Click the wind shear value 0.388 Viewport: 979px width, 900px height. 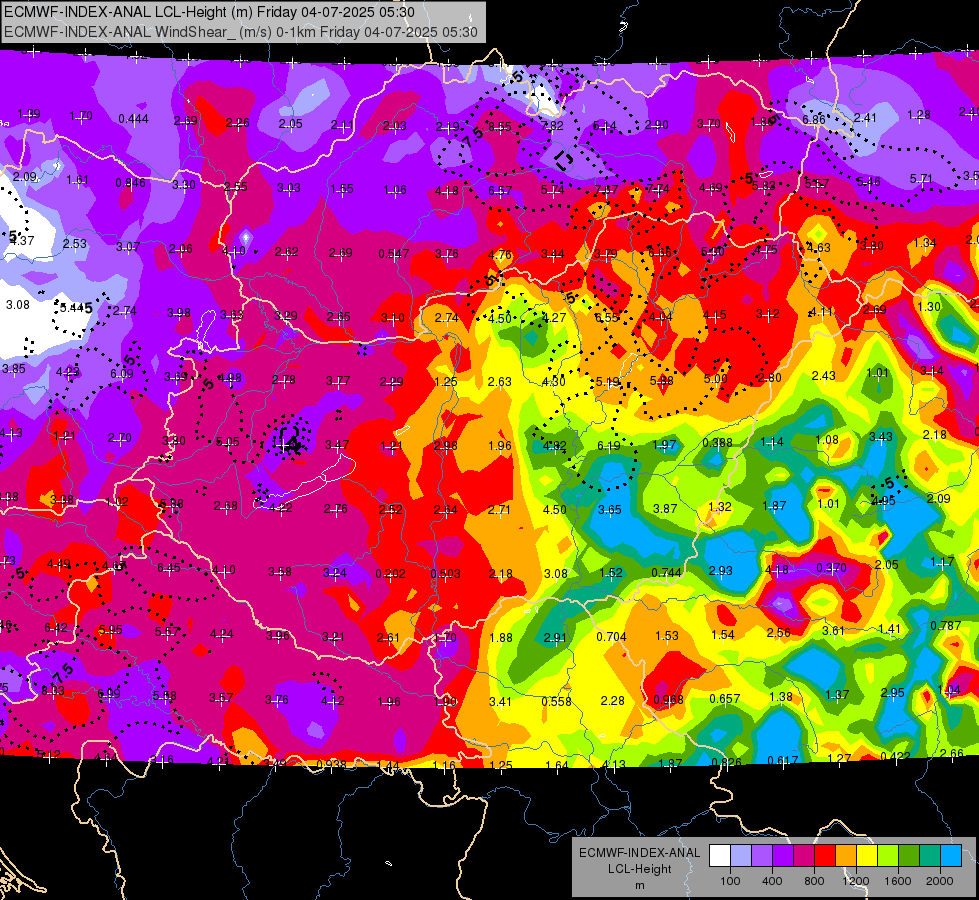tap(717, 443)
